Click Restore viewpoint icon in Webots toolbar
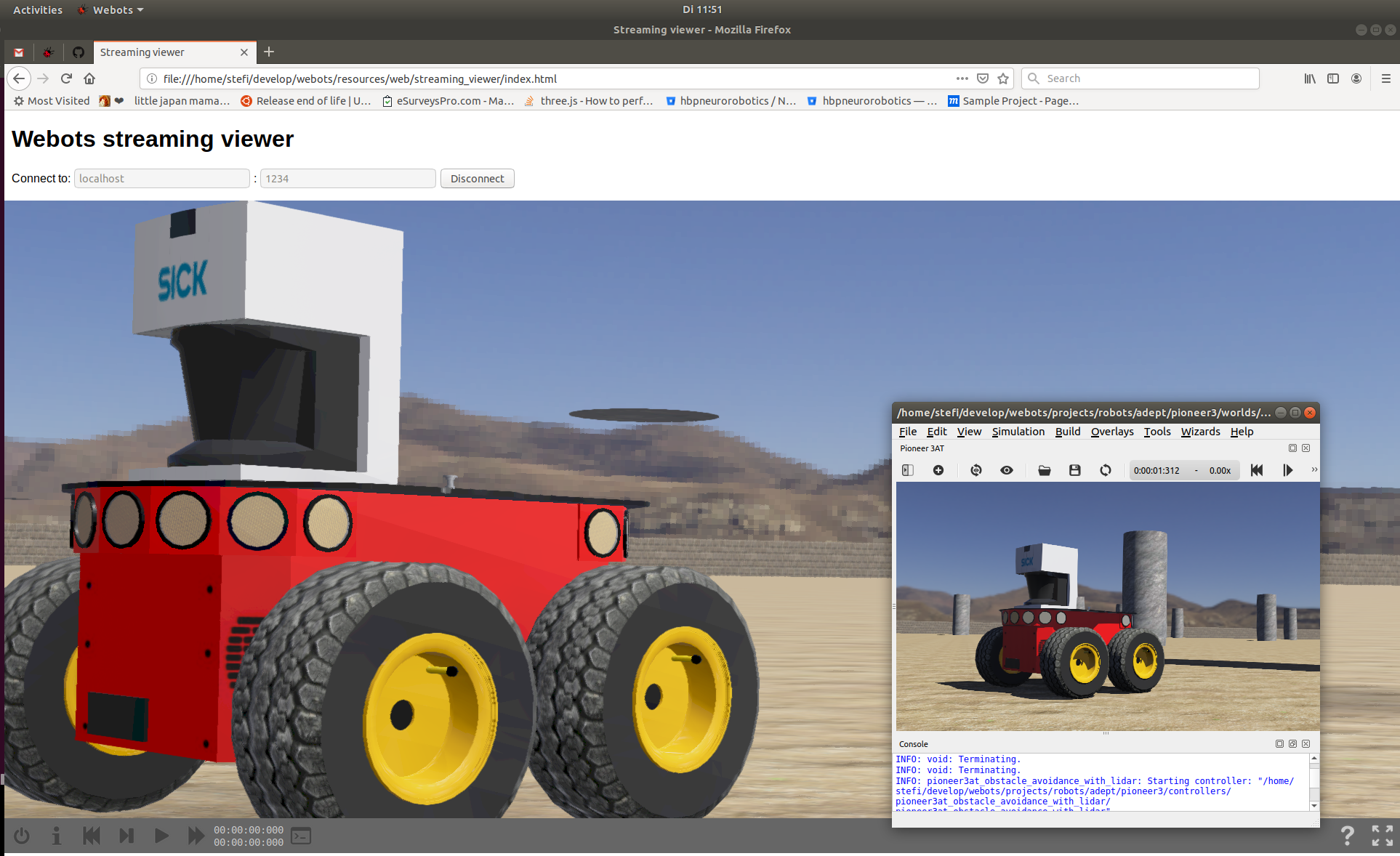The height and width of the screenshot is (856, 1400). pos(975,470)
